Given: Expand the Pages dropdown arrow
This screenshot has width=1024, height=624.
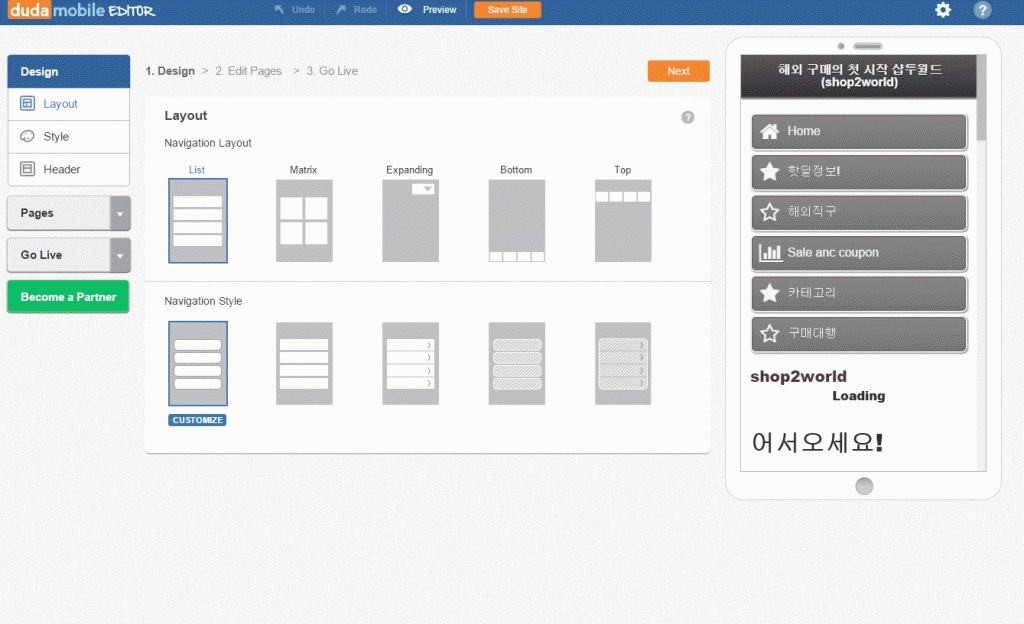Looking at the screenshot, I should (x=120, y=214).
